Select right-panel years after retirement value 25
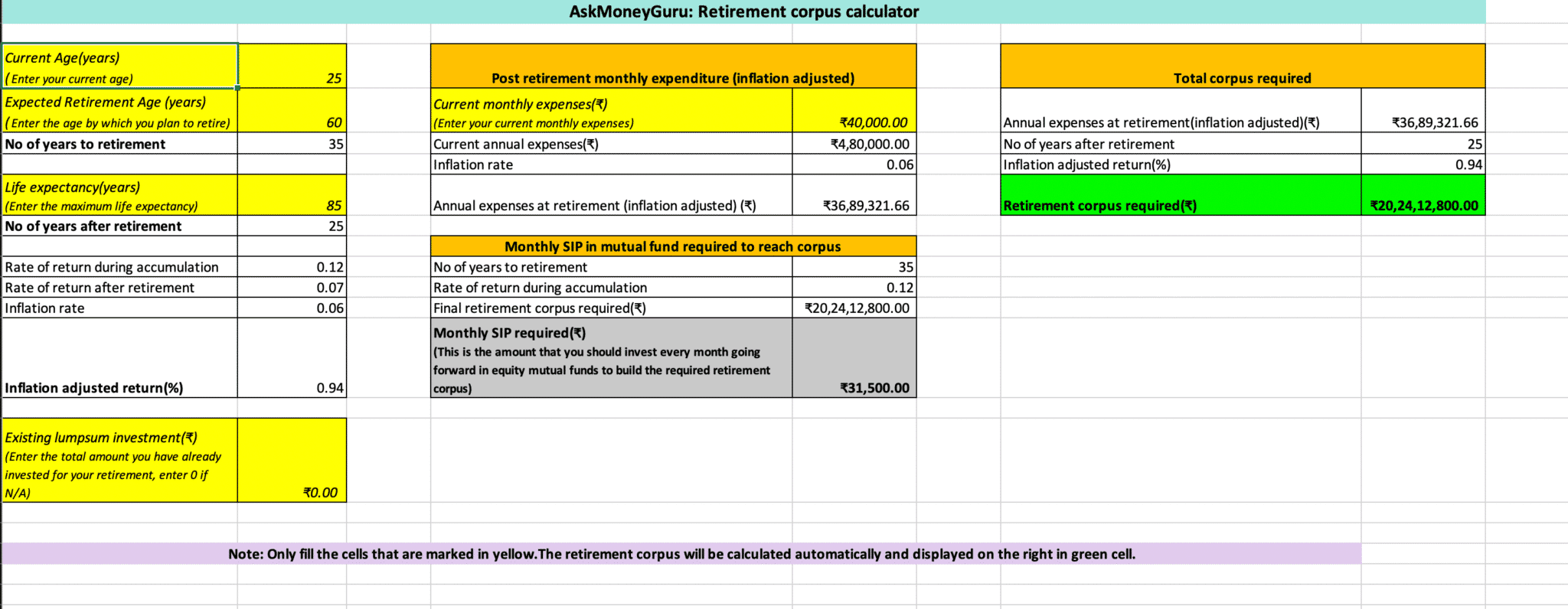The width and height of the screenshot is (1568, 609). 1423,144
